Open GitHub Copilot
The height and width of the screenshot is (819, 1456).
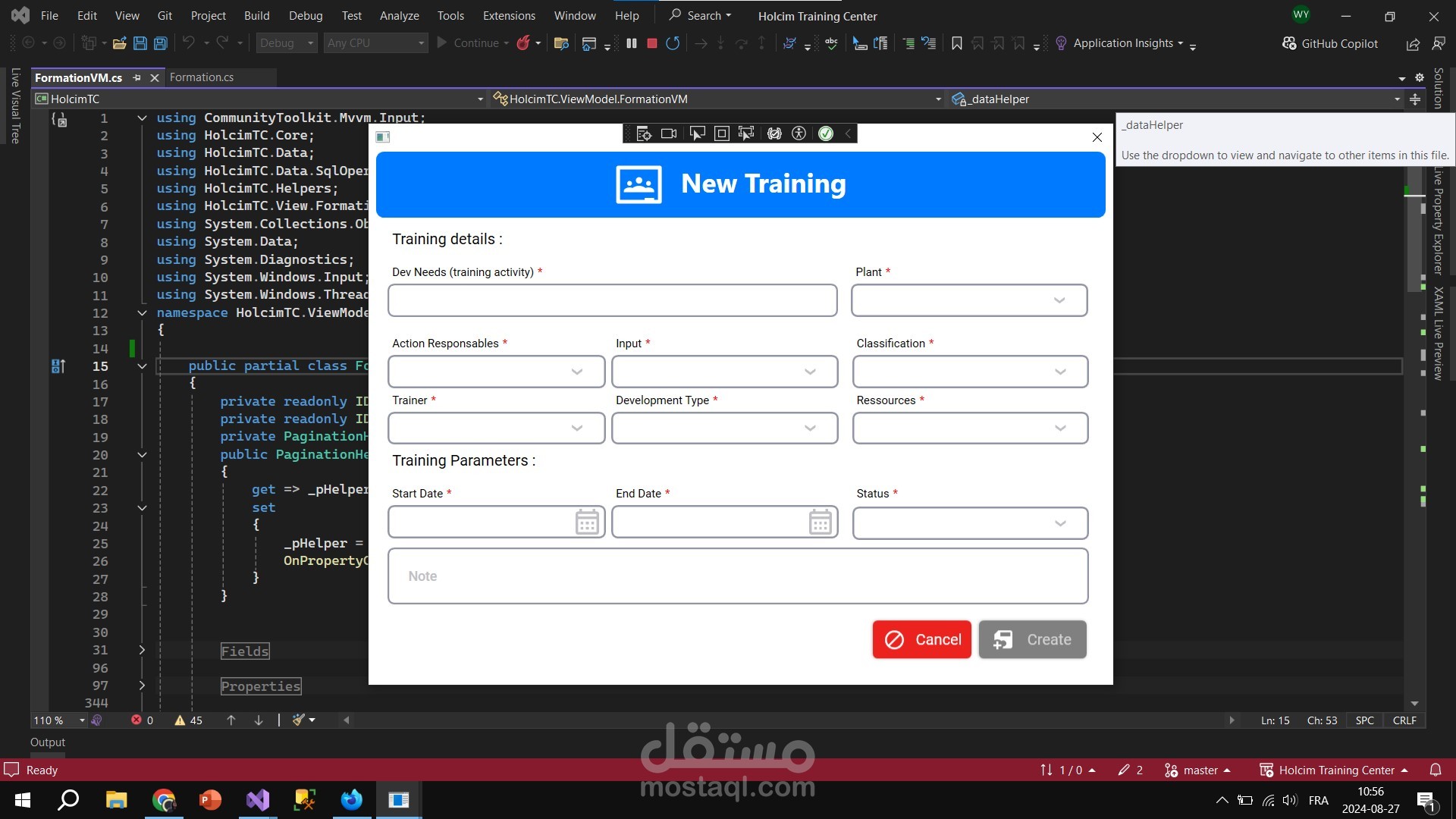1329,43
